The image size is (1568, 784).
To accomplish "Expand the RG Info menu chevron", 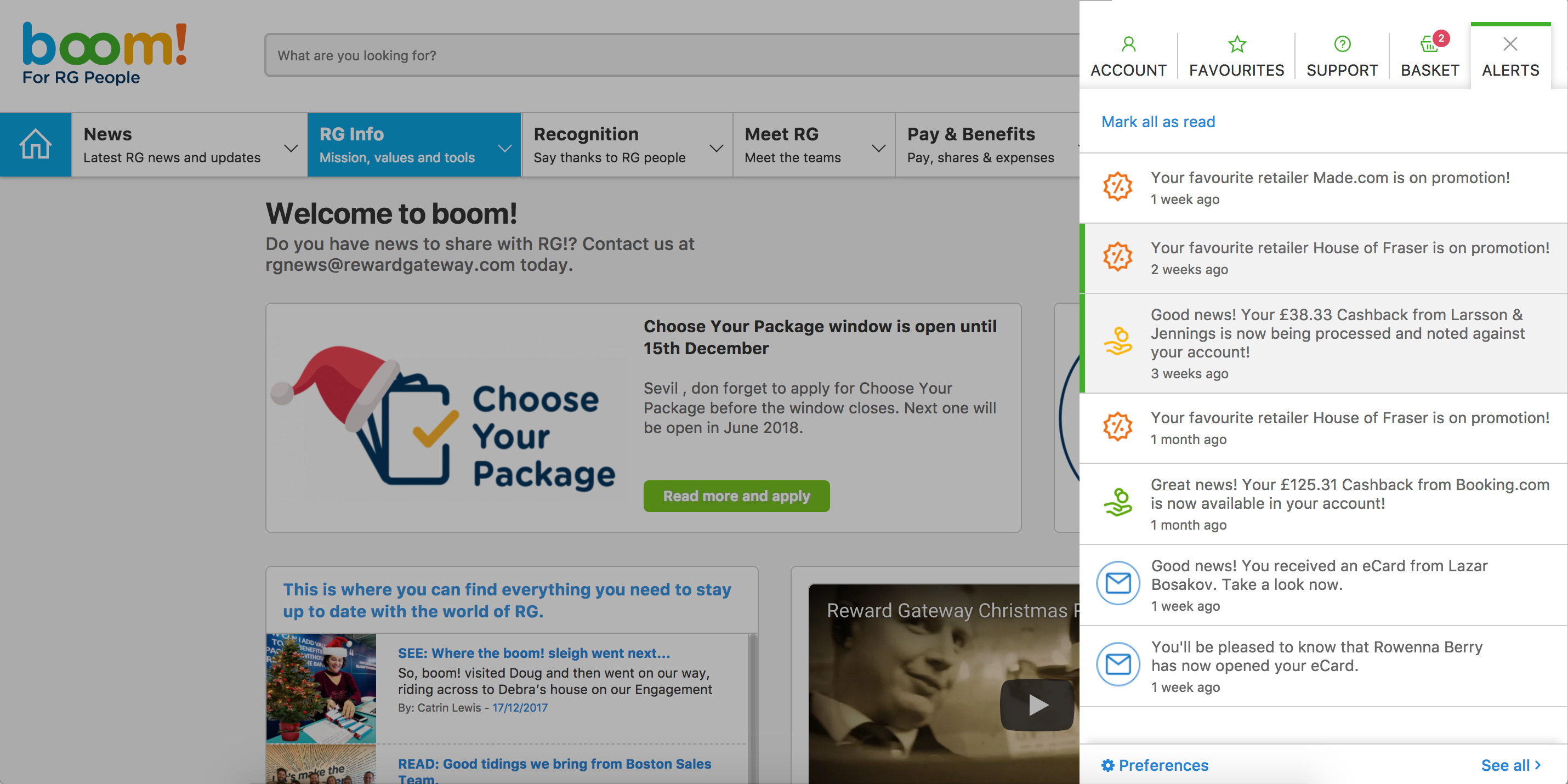I will (504, 148).
